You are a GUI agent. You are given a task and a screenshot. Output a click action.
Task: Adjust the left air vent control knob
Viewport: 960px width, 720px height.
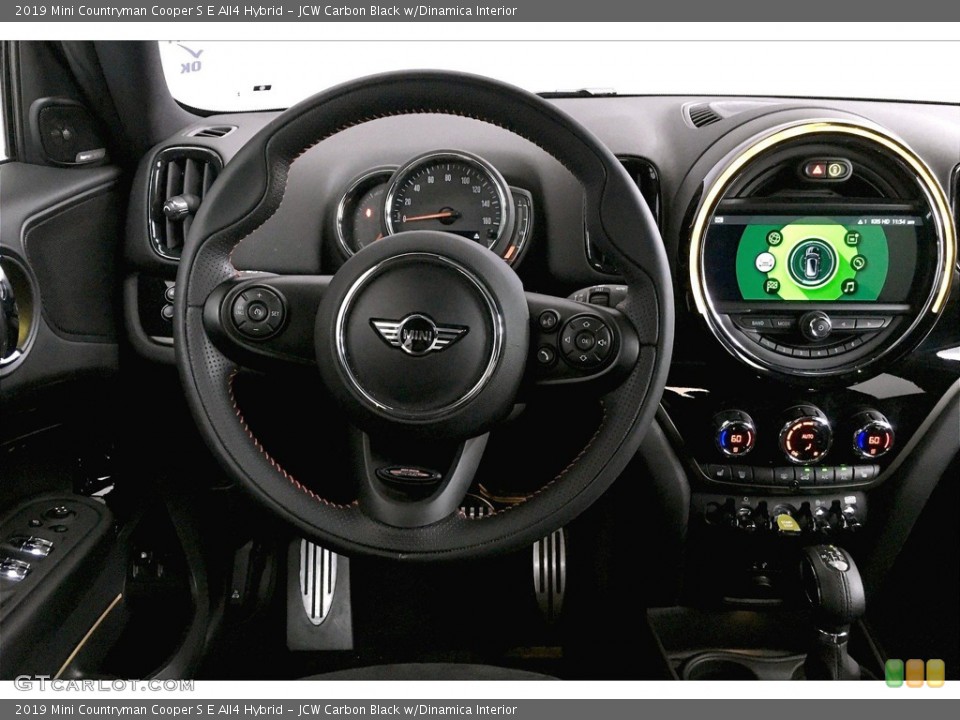[x=179, y=206]
